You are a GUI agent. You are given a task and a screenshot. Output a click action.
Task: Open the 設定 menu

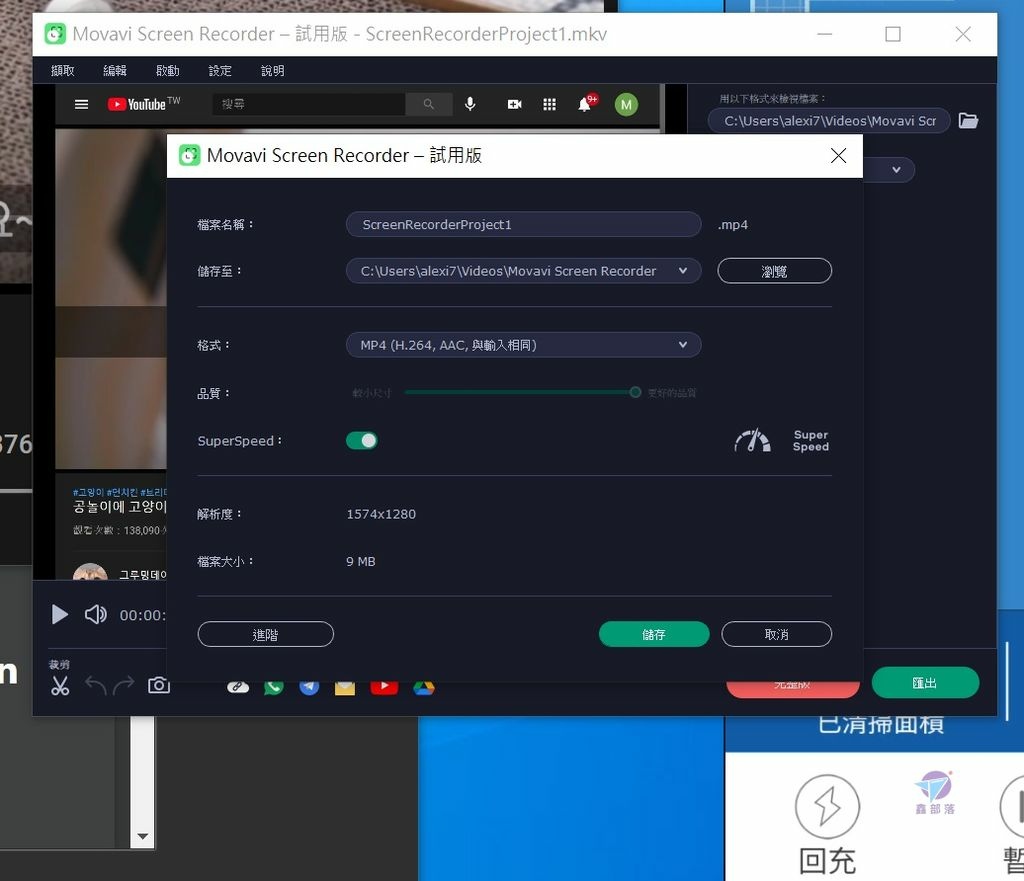click(220, 71)
